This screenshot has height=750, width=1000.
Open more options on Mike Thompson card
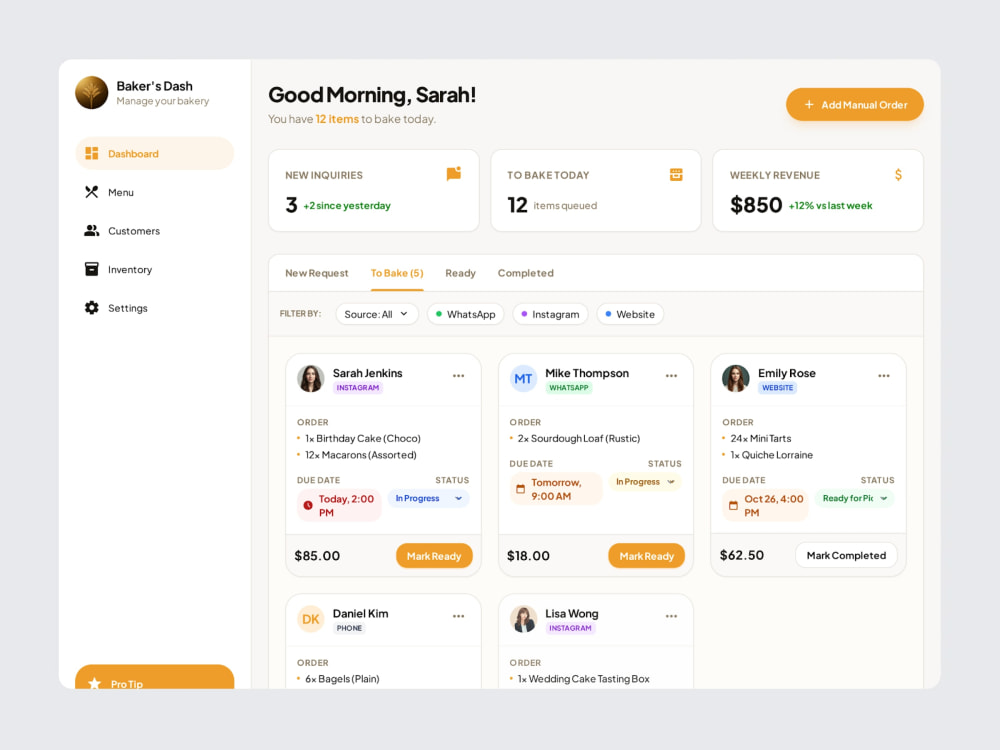coord(671,376)
